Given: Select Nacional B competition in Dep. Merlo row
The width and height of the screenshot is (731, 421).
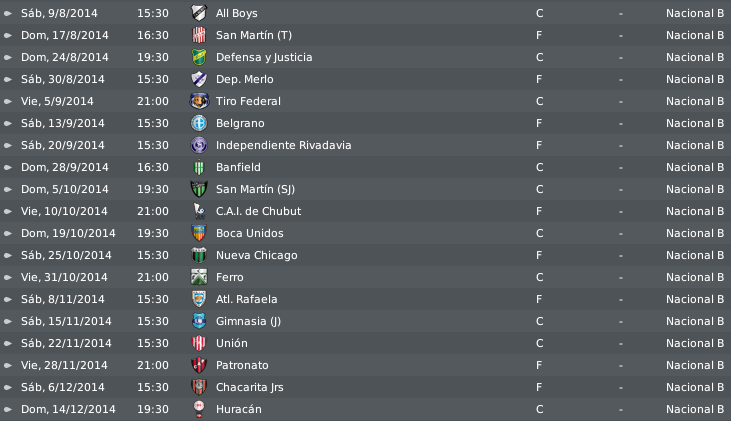Looking at the screenshot, I should 695,80.
